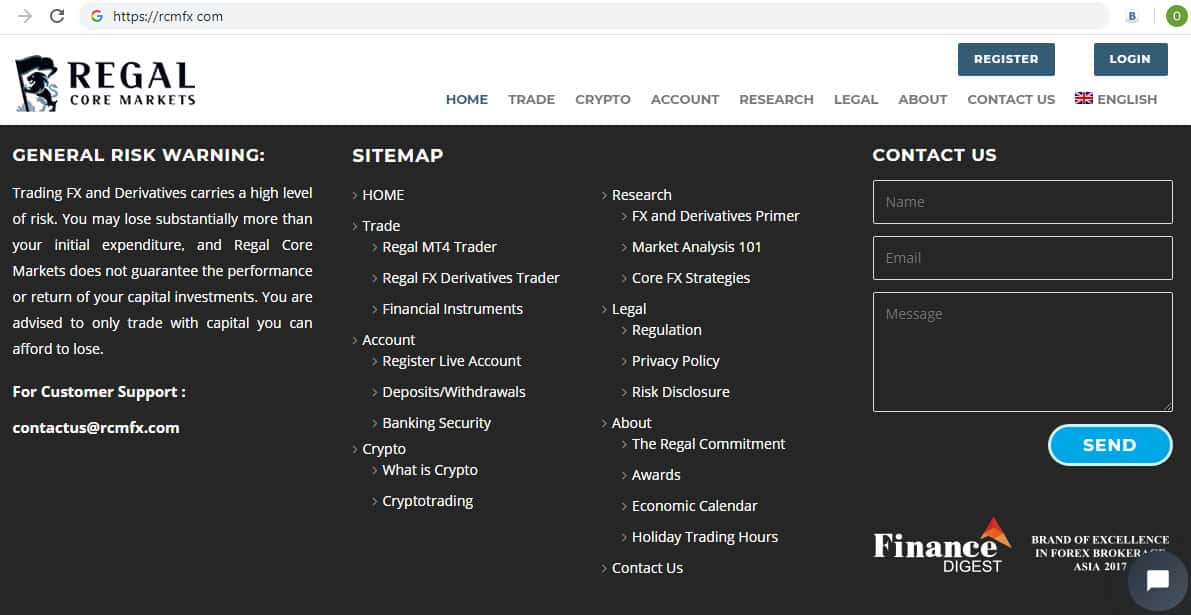Click the For Customer Support label
This screenshot has width=1191, height=615.
pos(99,393)
